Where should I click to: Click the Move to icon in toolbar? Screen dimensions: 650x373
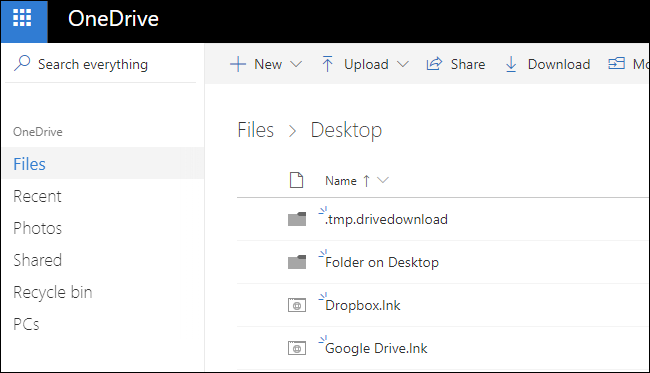point(616,64)
